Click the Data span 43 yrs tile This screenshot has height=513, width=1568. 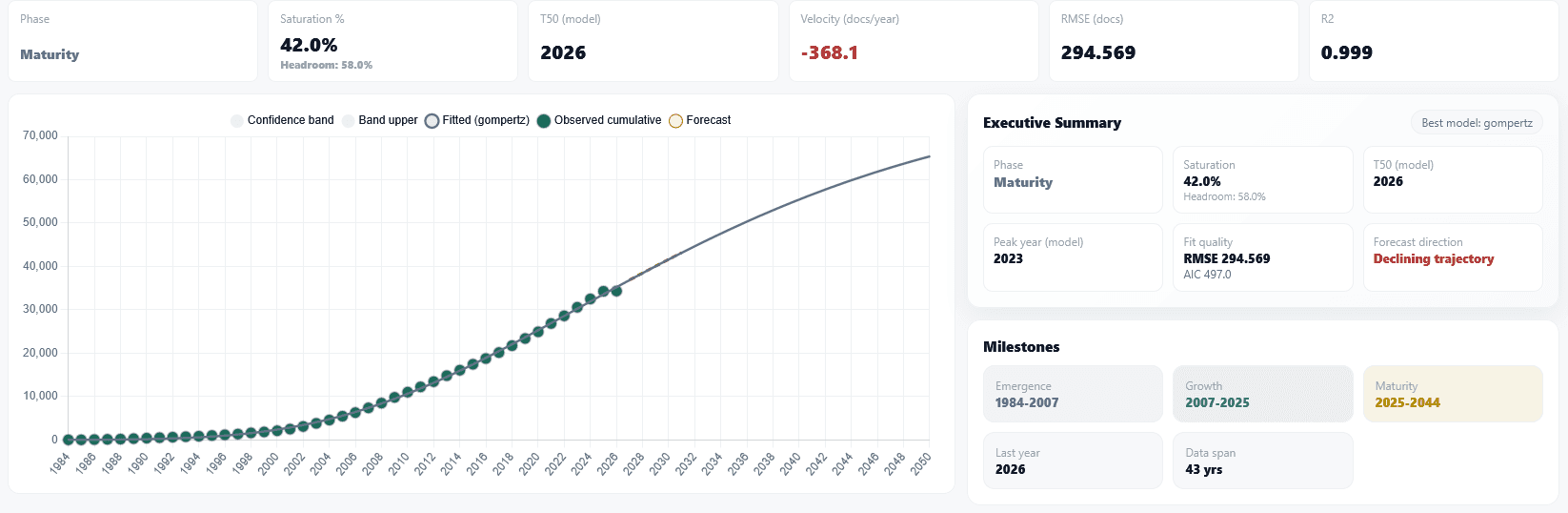pos(1262,461)
